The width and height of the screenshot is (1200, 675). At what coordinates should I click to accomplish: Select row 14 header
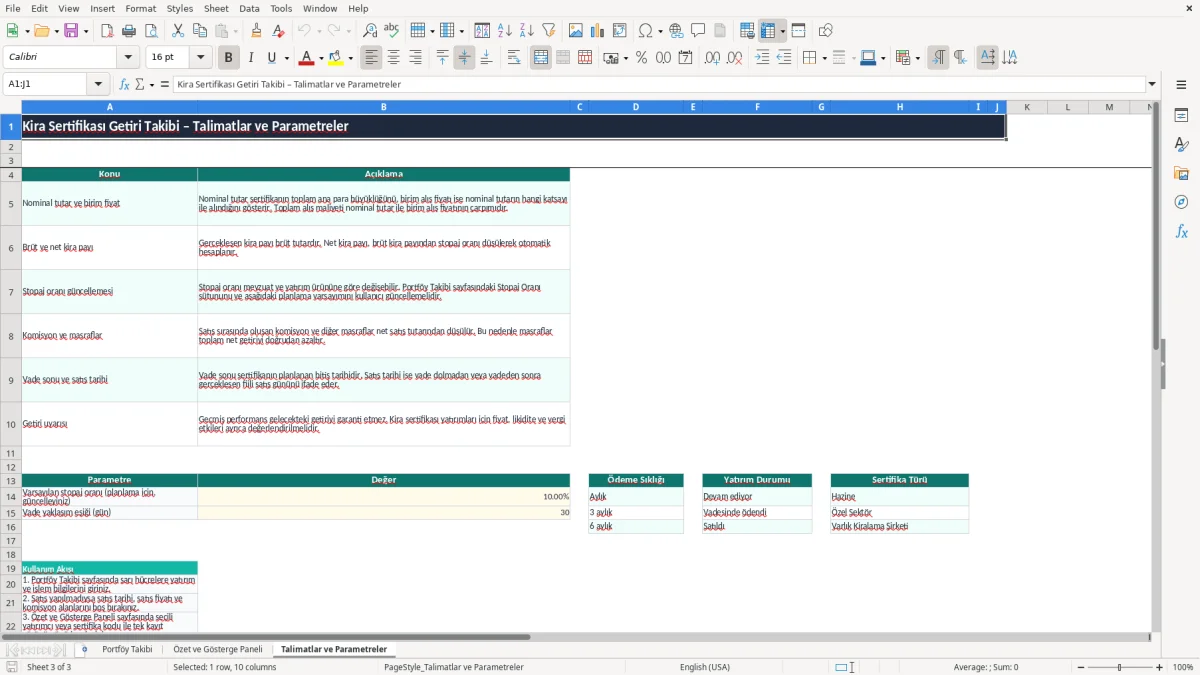pyautogui.click(x=11, y=496)
